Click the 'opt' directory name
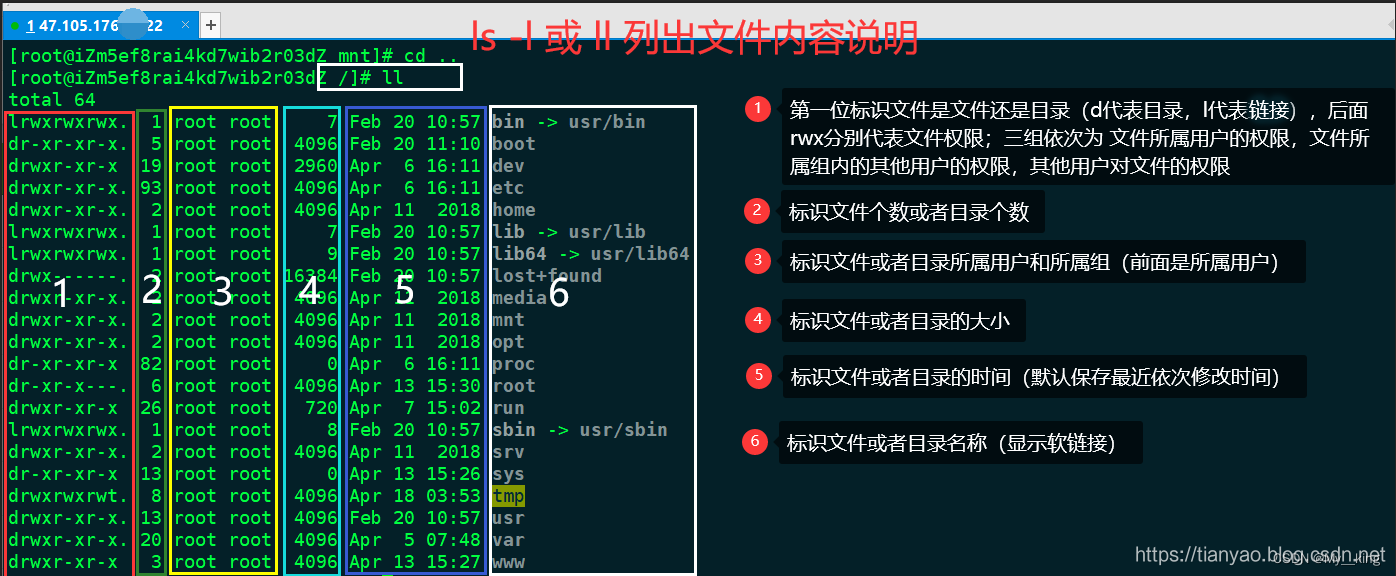The height and width of the screenshot is (576, 1396). [508, 342]
